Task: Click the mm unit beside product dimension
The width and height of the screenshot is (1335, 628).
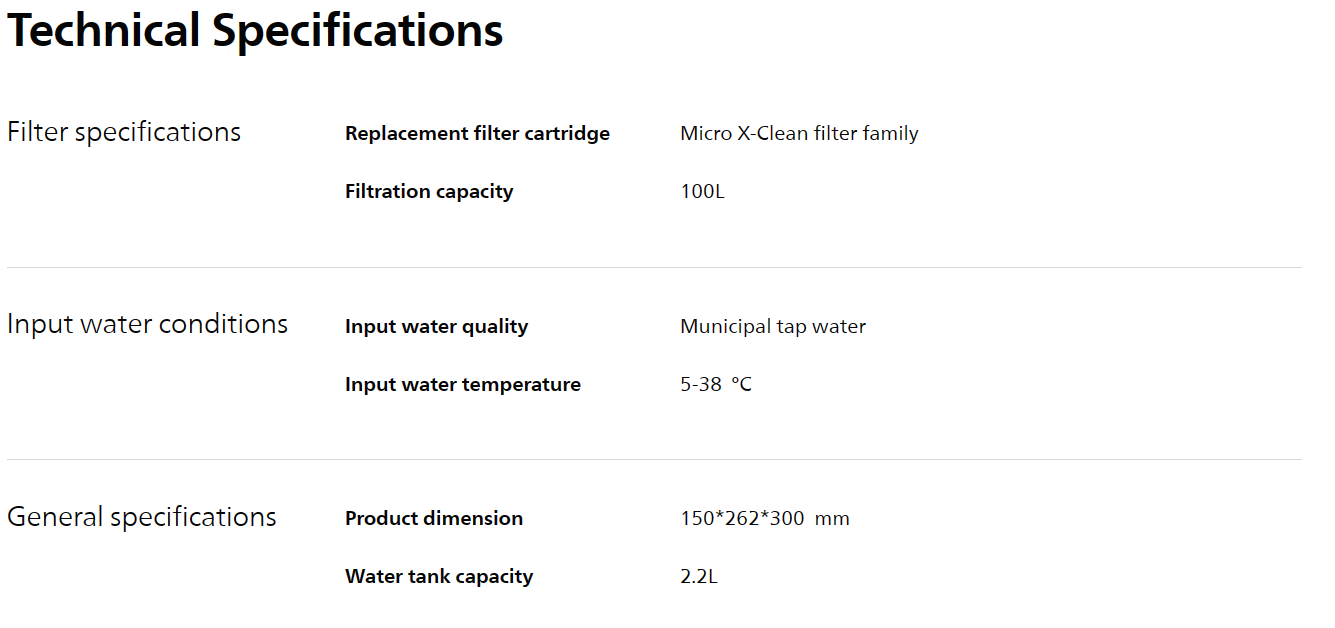Action: point(832,518)
